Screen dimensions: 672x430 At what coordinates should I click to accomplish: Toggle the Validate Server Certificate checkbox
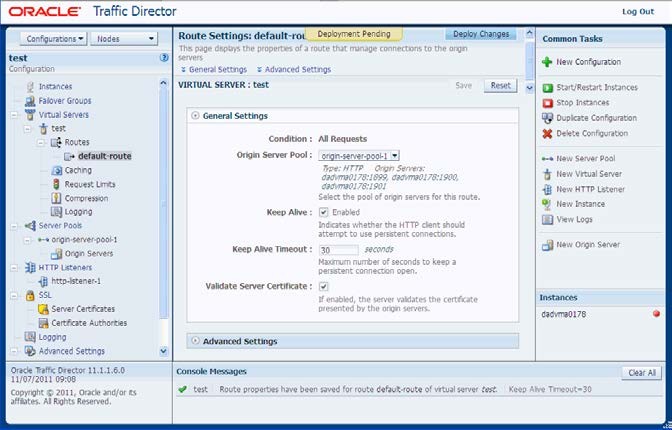coord(324,286)
